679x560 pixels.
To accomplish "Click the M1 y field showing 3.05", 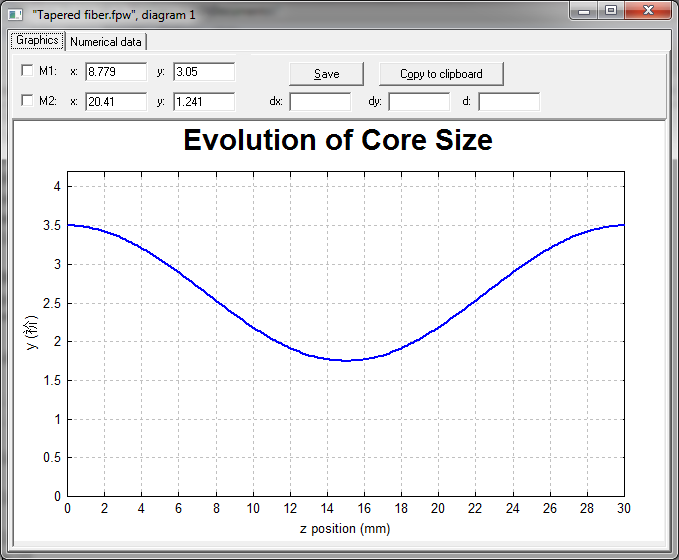I will click(x=204, y=71).
